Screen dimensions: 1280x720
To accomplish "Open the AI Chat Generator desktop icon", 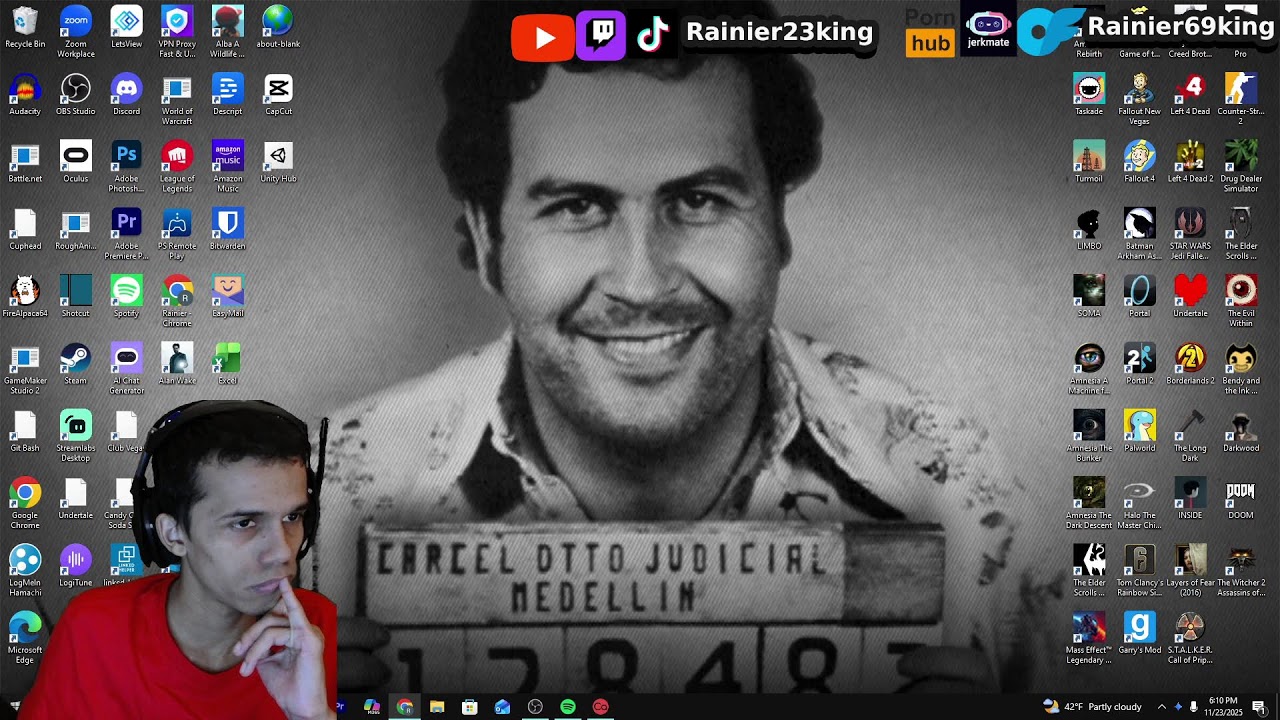I will [x=126, y=368].
